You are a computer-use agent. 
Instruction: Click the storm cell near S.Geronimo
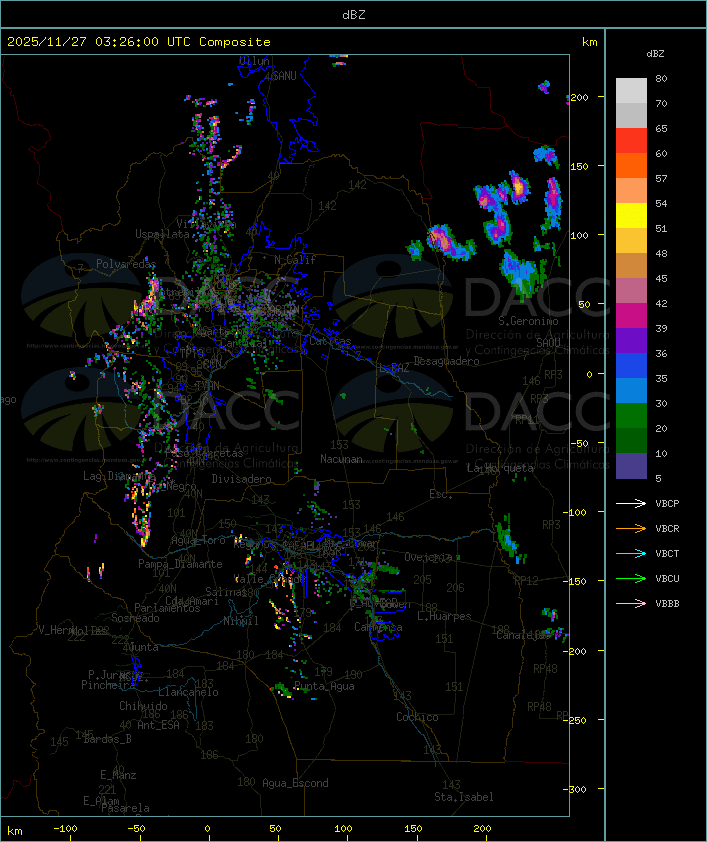point(520,272)
